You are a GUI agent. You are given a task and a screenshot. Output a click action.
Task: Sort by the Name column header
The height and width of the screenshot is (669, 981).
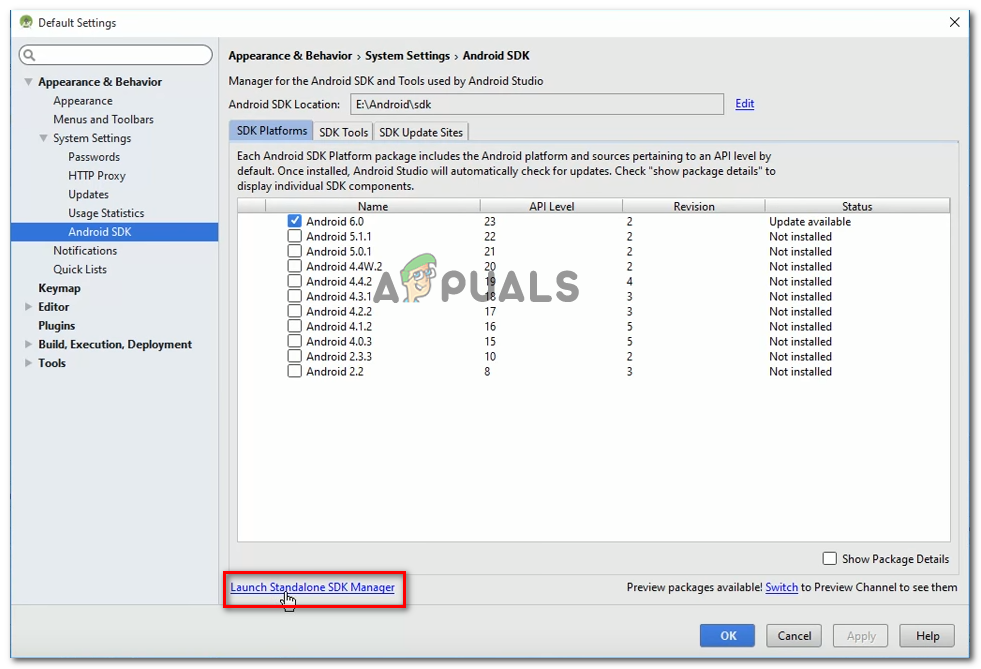373,207
